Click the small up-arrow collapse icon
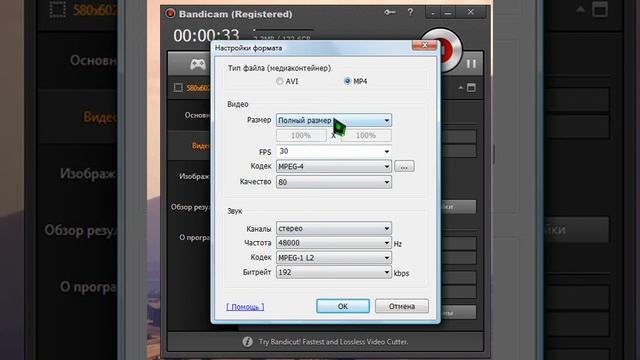The height and width of the screenshot is (360, 640). point(460,88)
